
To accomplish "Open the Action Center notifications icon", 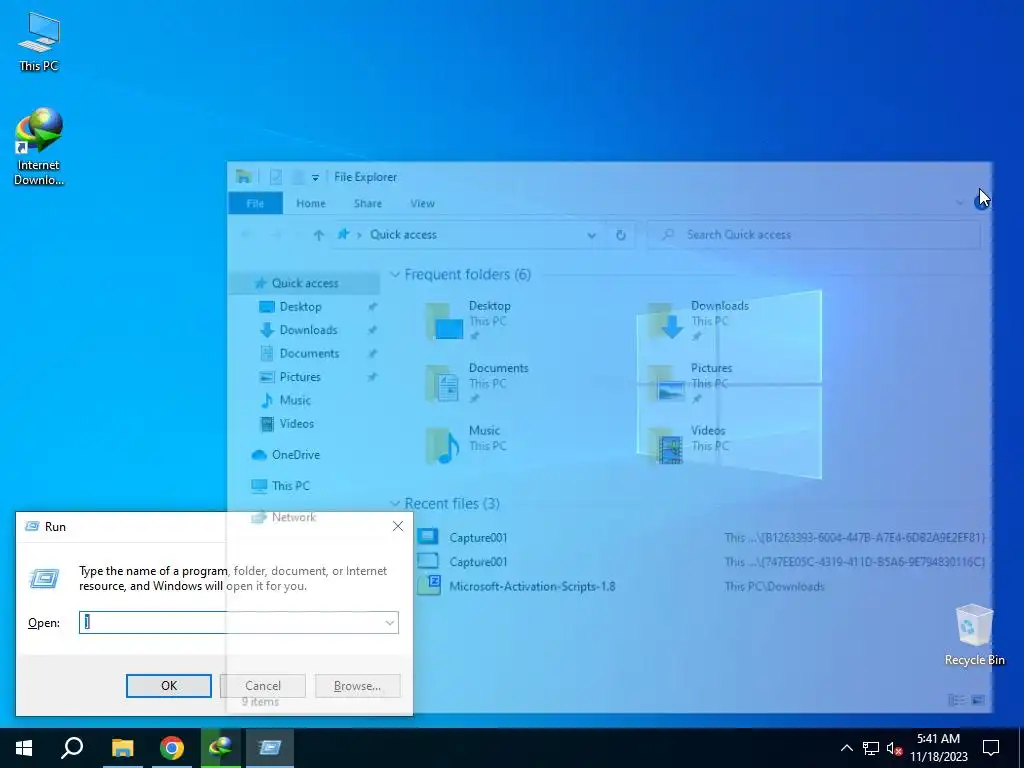I will [991, 748].
